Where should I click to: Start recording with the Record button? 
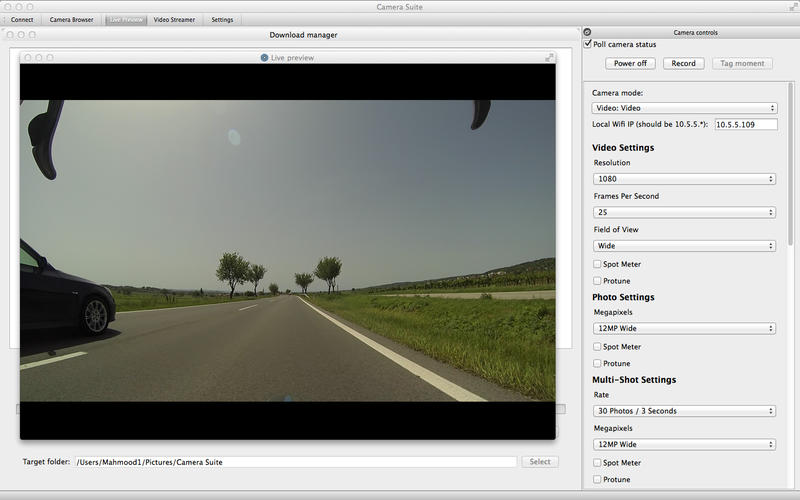tap(683, 63)
